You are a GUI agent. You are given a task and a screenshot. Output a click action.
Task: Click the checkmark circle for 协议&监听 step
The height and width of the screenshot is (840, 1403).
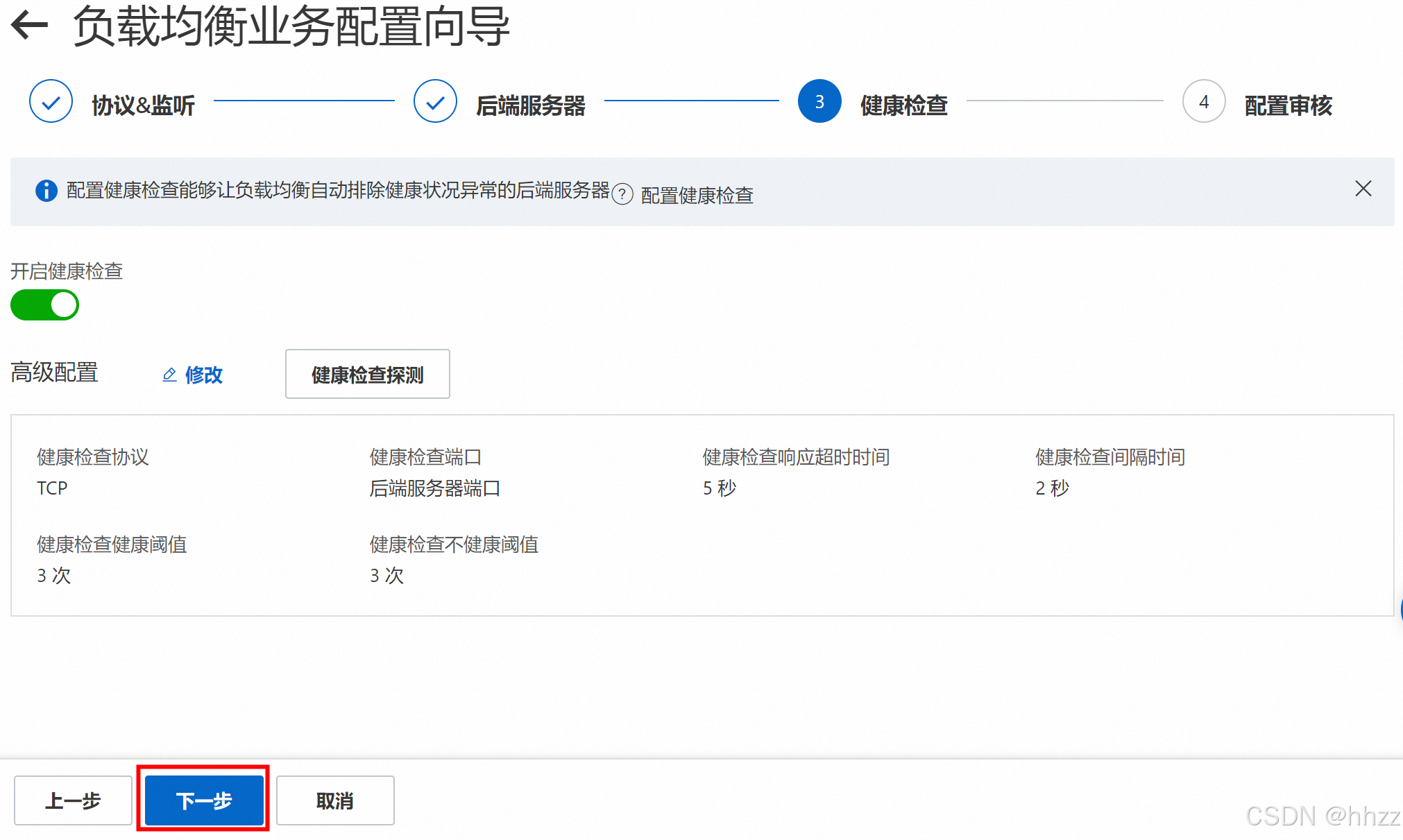(51, 101)
